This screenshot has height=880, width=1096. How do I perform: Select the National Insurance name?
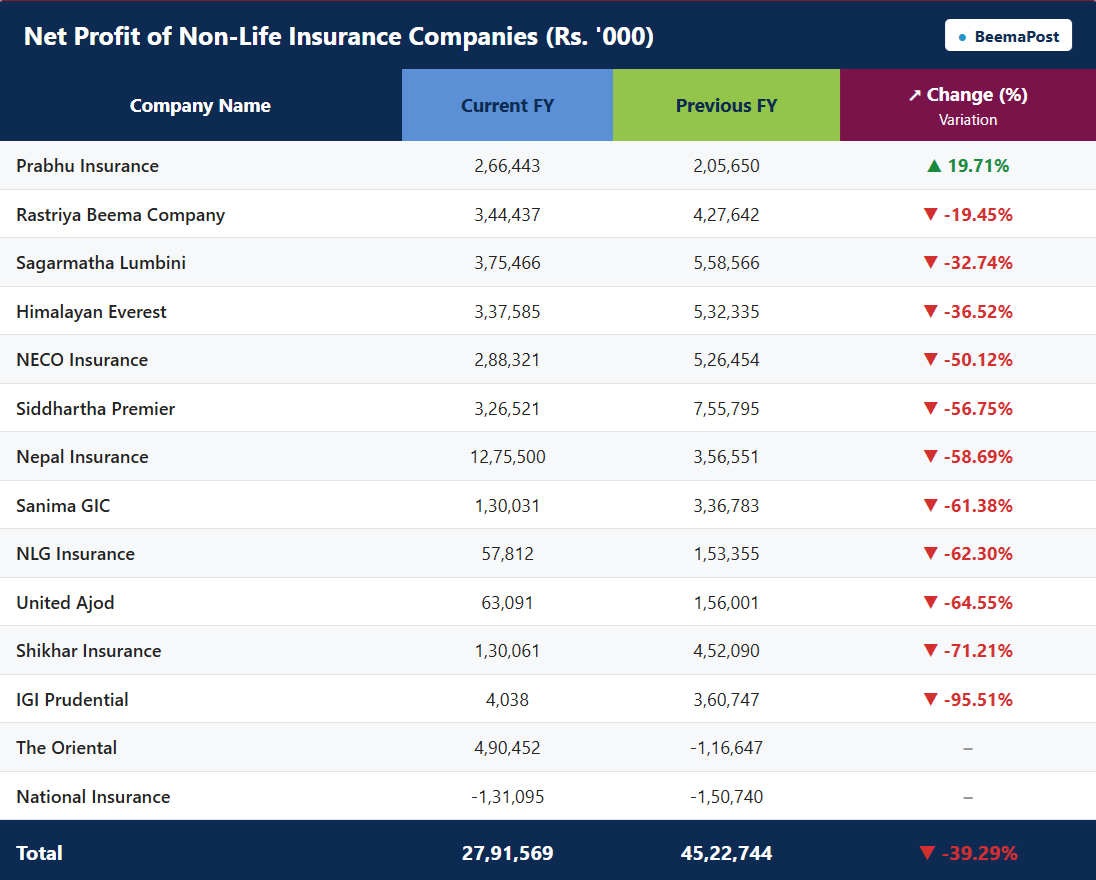click(93, 797)
